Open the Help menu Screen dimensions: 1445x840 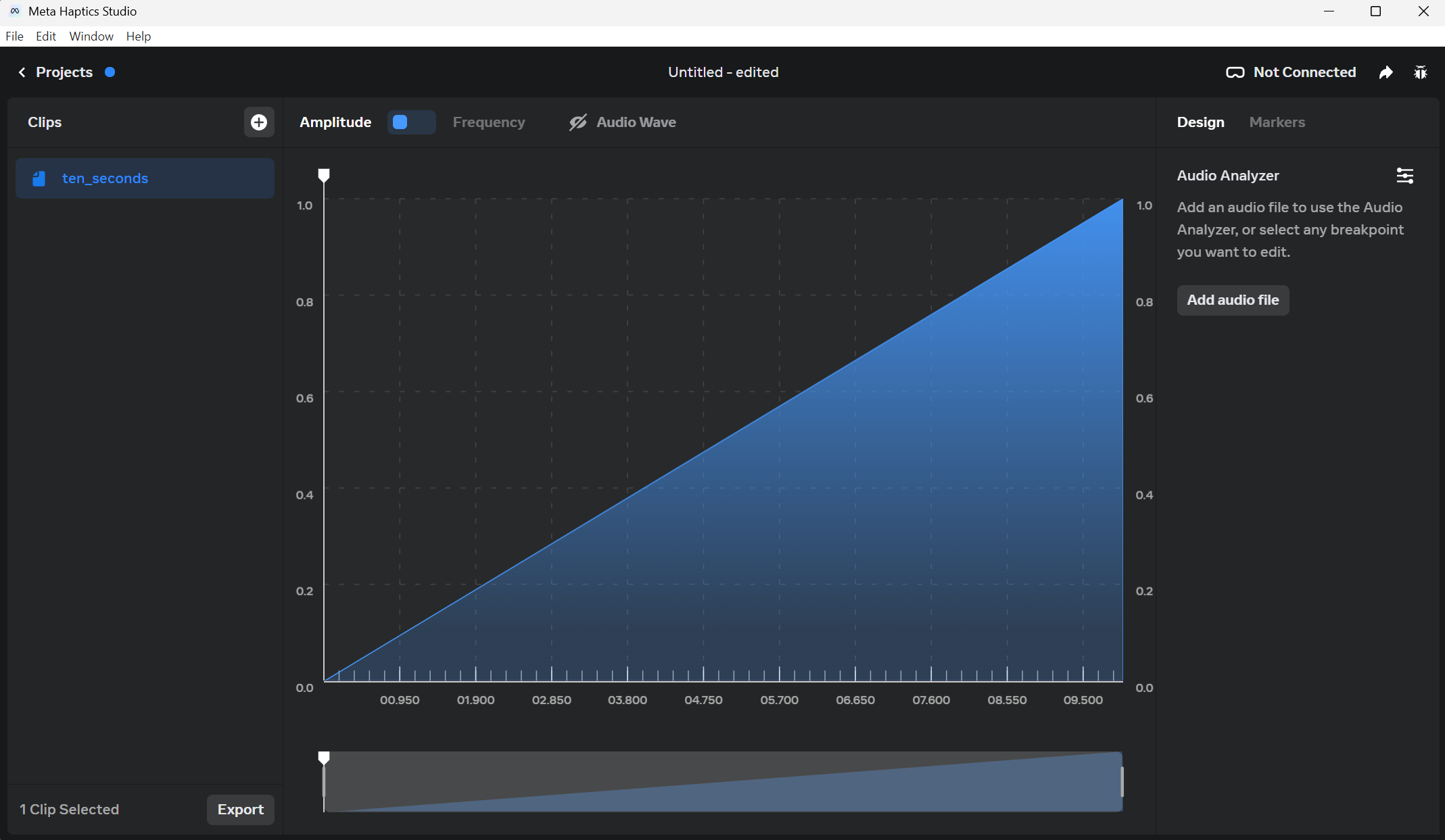pos(139,36)
